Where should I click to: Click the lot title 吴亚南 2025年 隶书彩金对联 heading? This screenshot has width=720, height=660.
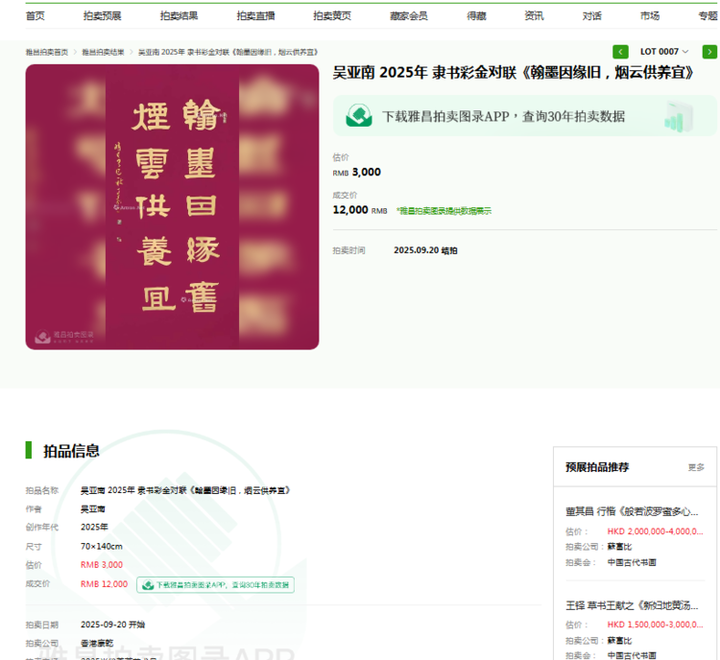click(x=513, y=73)
